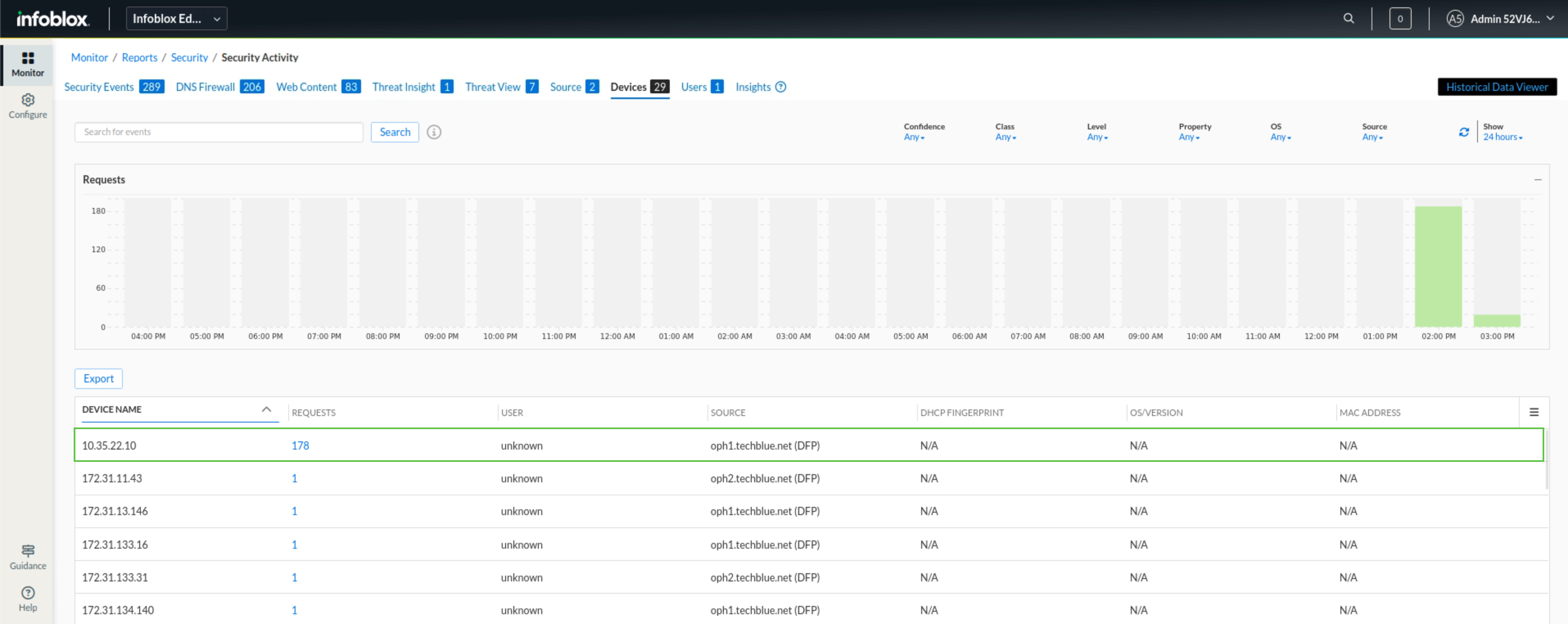Open the Infoblox account selector dropdown
Image resolution: width=1568 pixels, height=624 pixels.
(176, 18)
